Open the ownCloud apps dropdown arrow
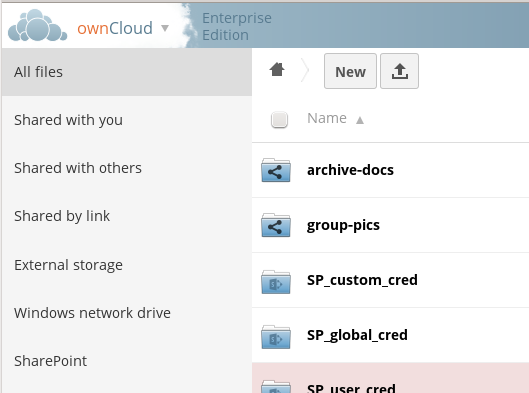The width and height of the screenshot is (529, 393). coord(165,28)
